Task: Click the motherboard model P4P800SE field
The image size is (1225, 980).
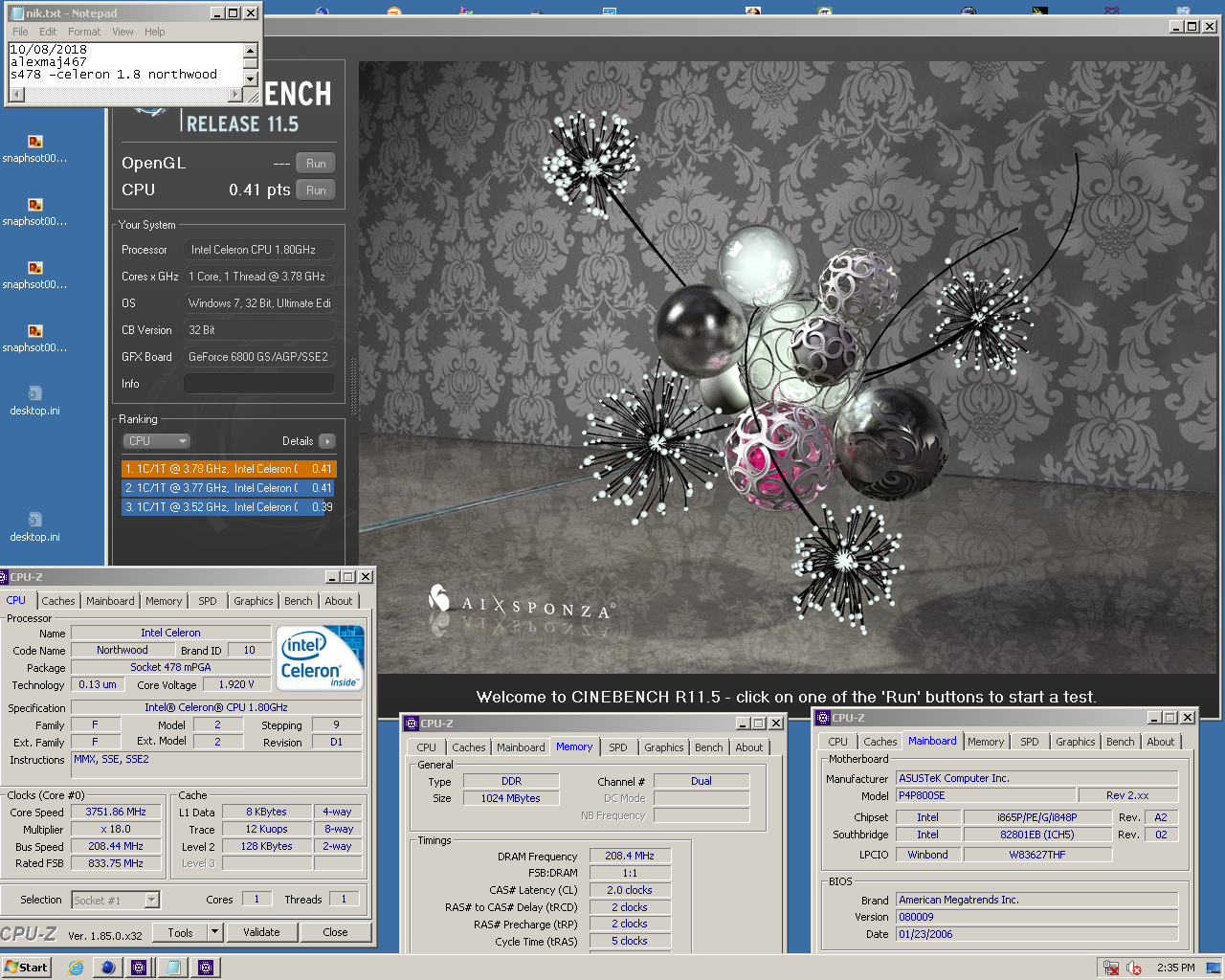Action: coord(986,795)
